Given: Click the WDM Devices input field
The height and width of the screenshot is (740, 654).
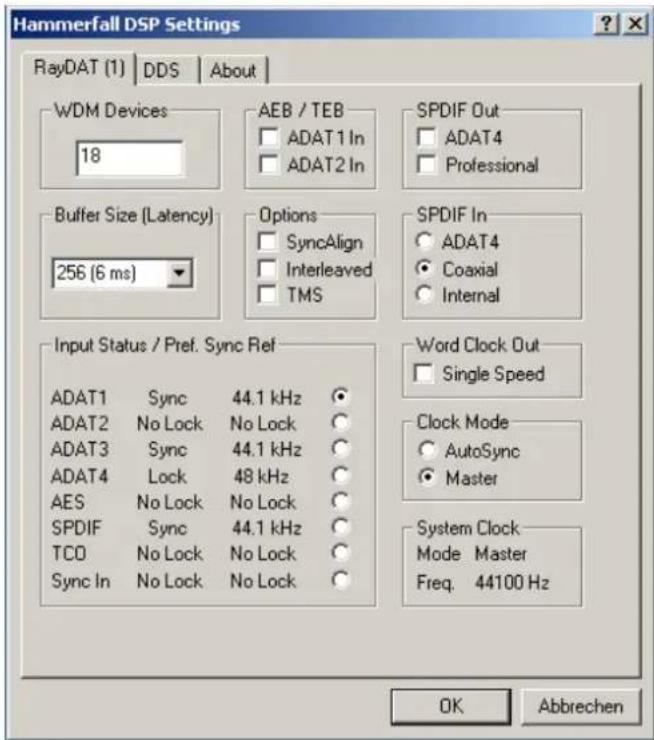Looking at the screenshot, I should (129, 158).
